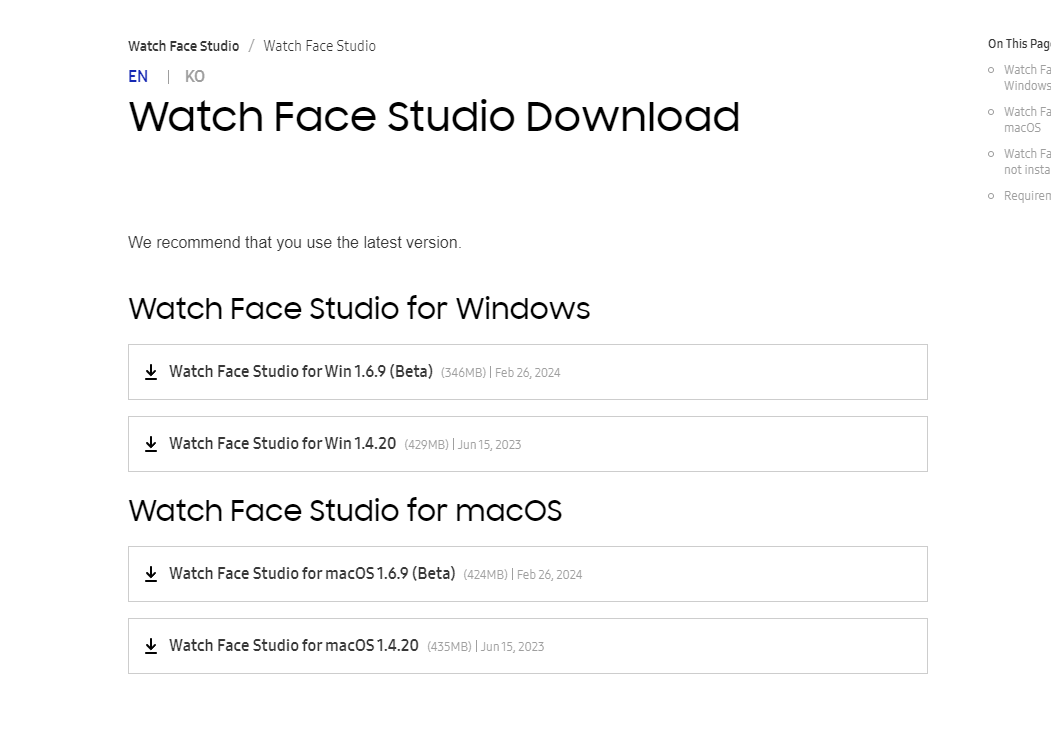The height and width of the screenshot is (732, 1051).
Task: Download Watch Face Studio for Win 1.6.9 (Beta)
Action: click(x=528, y=372)
